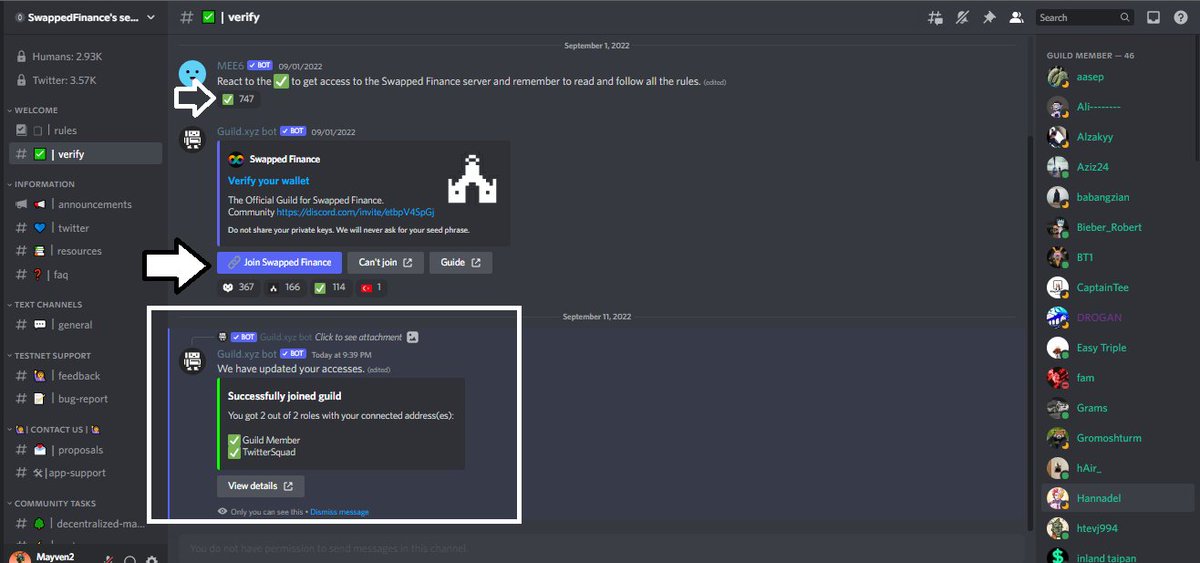Click Grams avatar in member list

pyautogui.click(x=1058, y=407)
